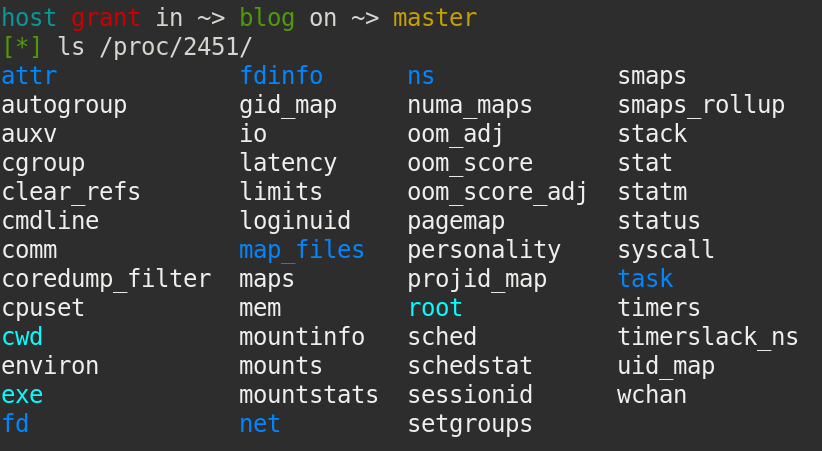Click the 'fd' directory entry
This screenshot has height=451, width=822.
tap(15, 424)
